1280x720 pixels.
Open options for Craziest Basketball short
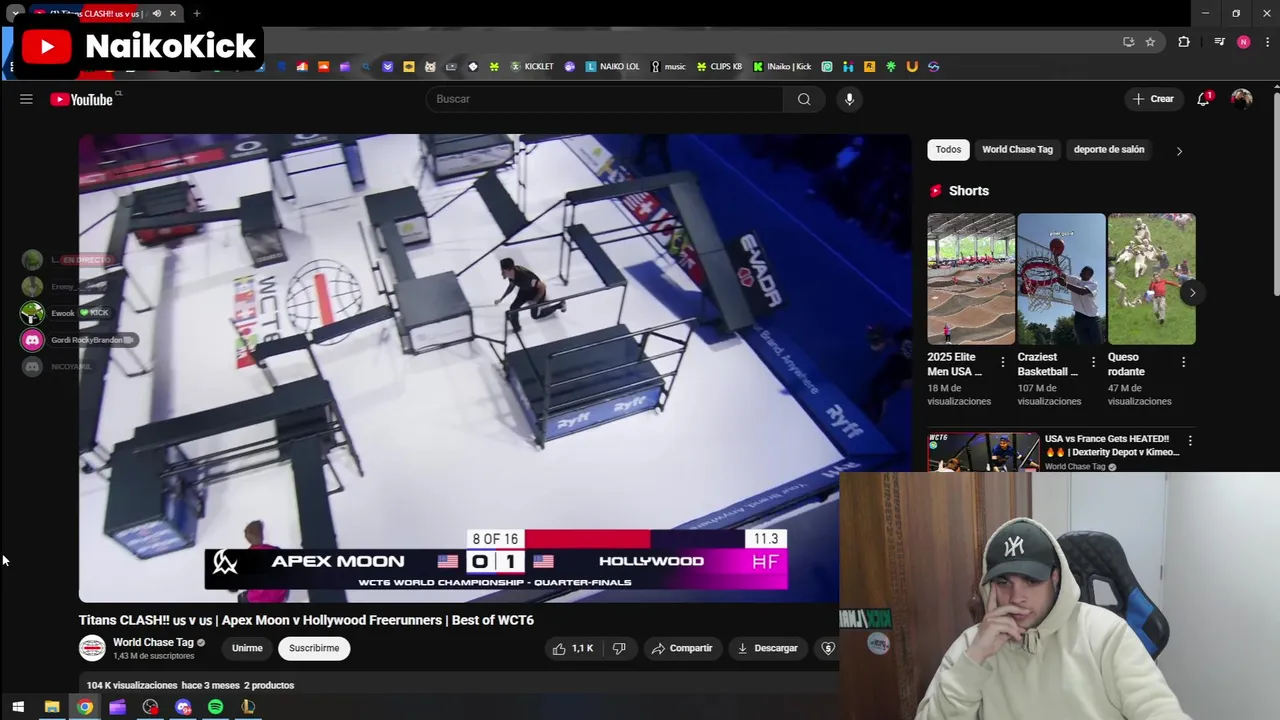1093,362
